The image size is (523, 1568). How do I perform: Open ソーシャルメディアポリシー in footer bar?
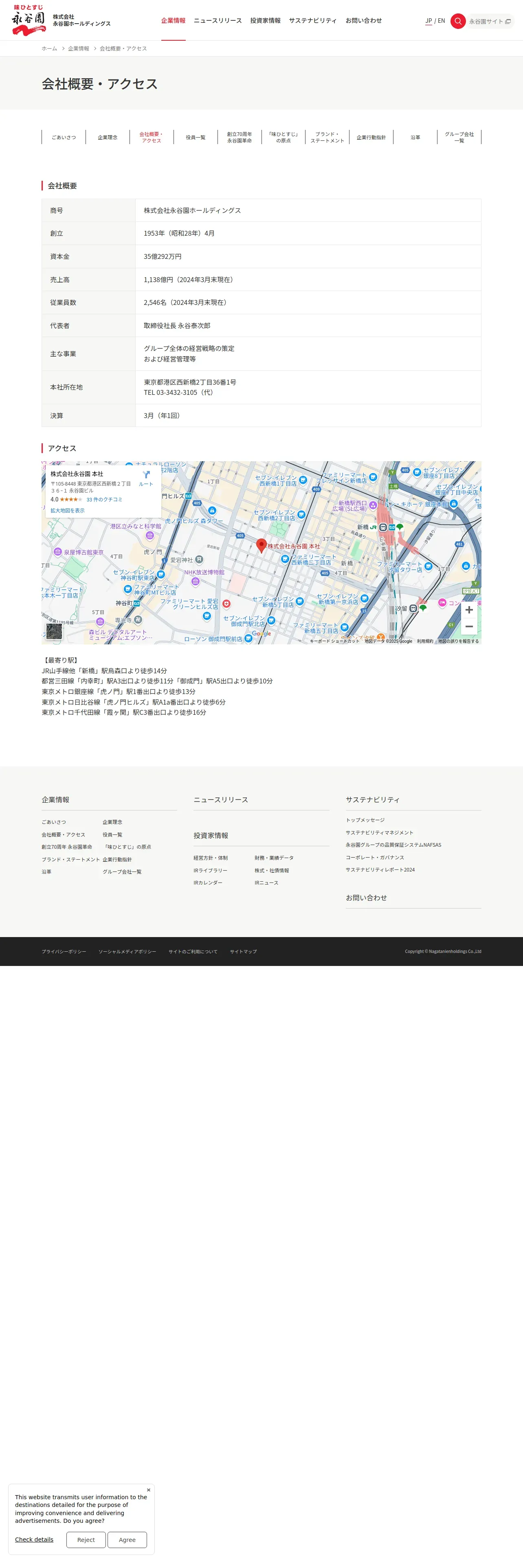[x=127, y=951]
